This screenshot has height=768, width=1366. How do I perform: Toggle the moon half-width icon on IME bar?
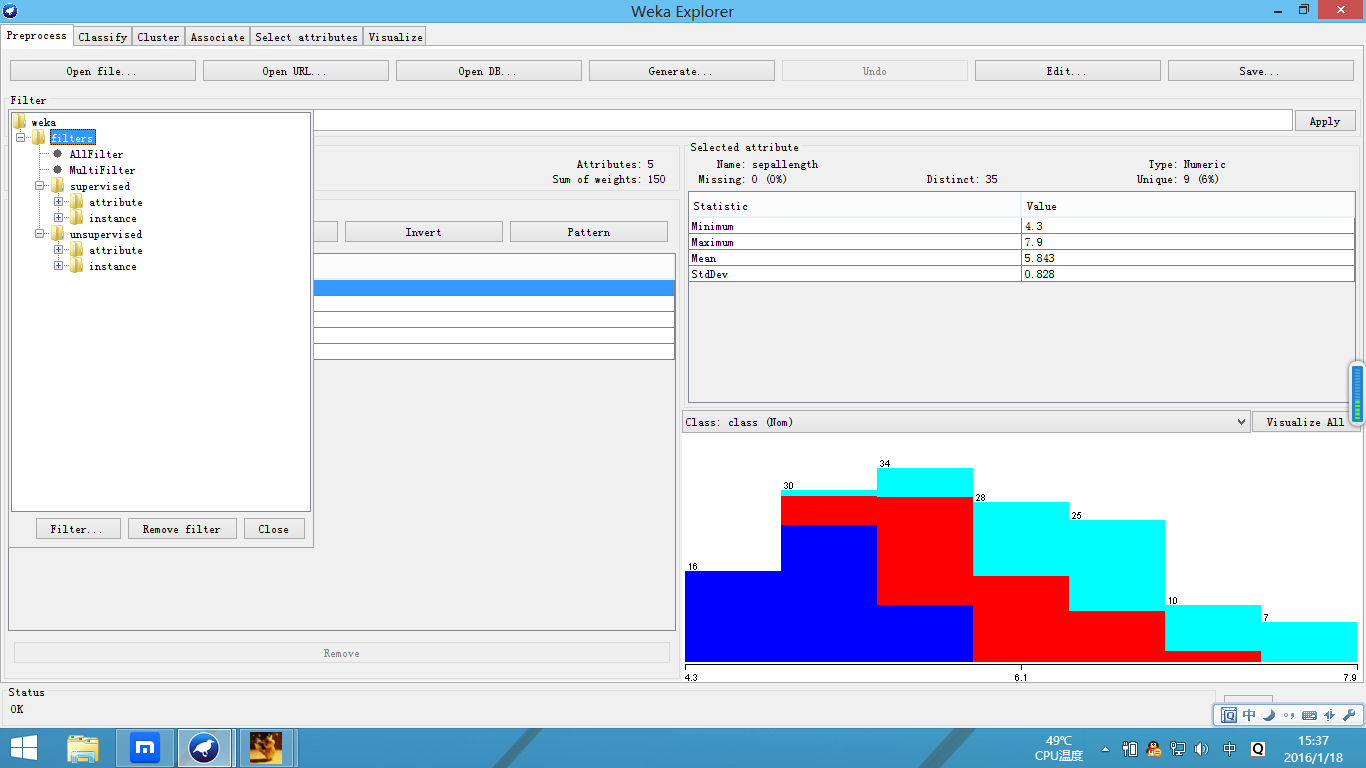[1268, 715]
